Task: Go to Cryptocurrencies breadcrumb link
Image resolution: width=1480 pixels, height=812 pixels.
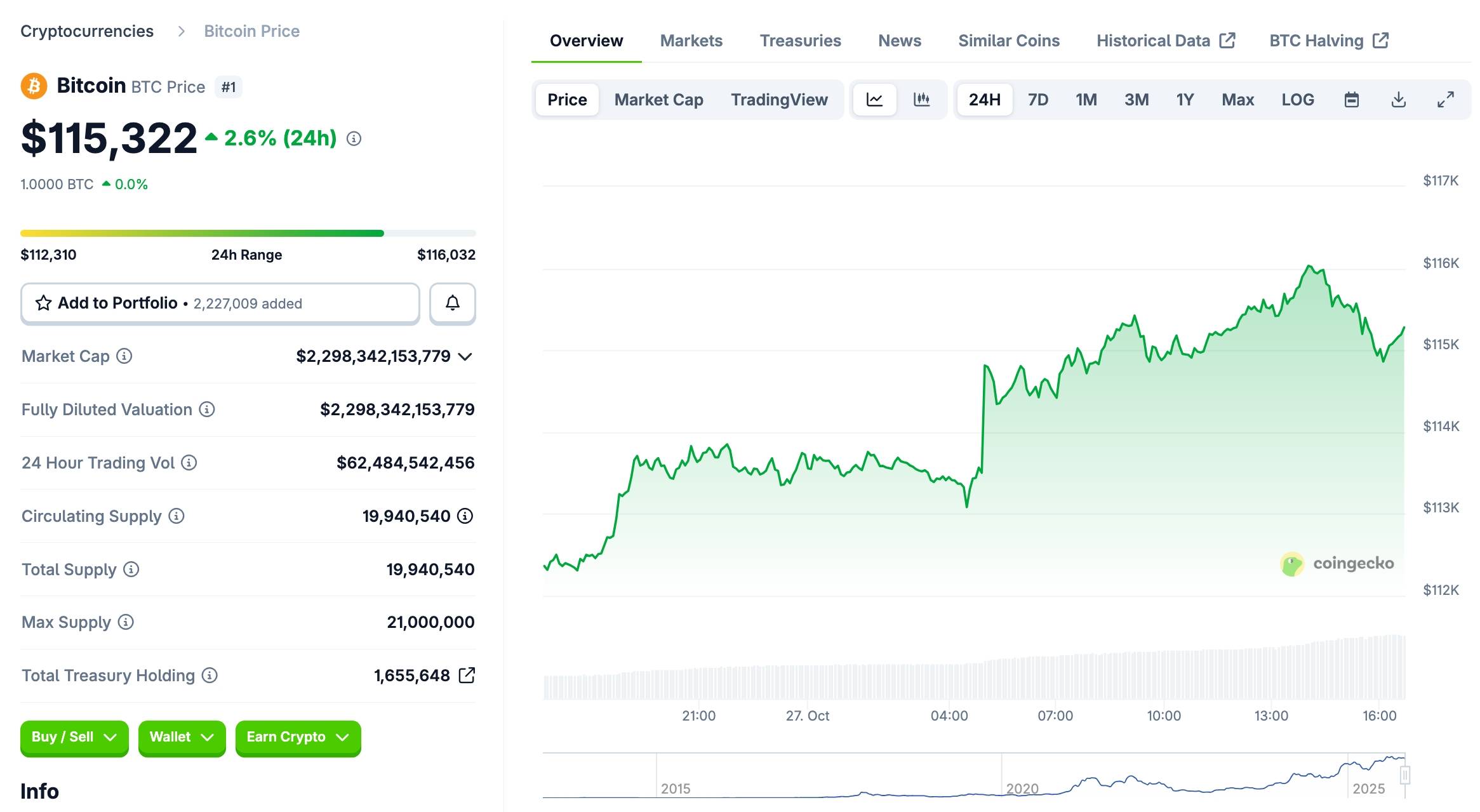Action: [x=87, y=31]
